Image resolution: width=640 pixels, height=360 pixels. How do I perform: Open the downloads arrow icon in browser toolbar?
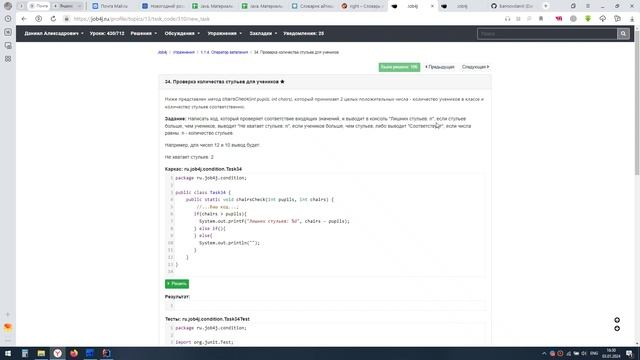(x=632, y=19)
